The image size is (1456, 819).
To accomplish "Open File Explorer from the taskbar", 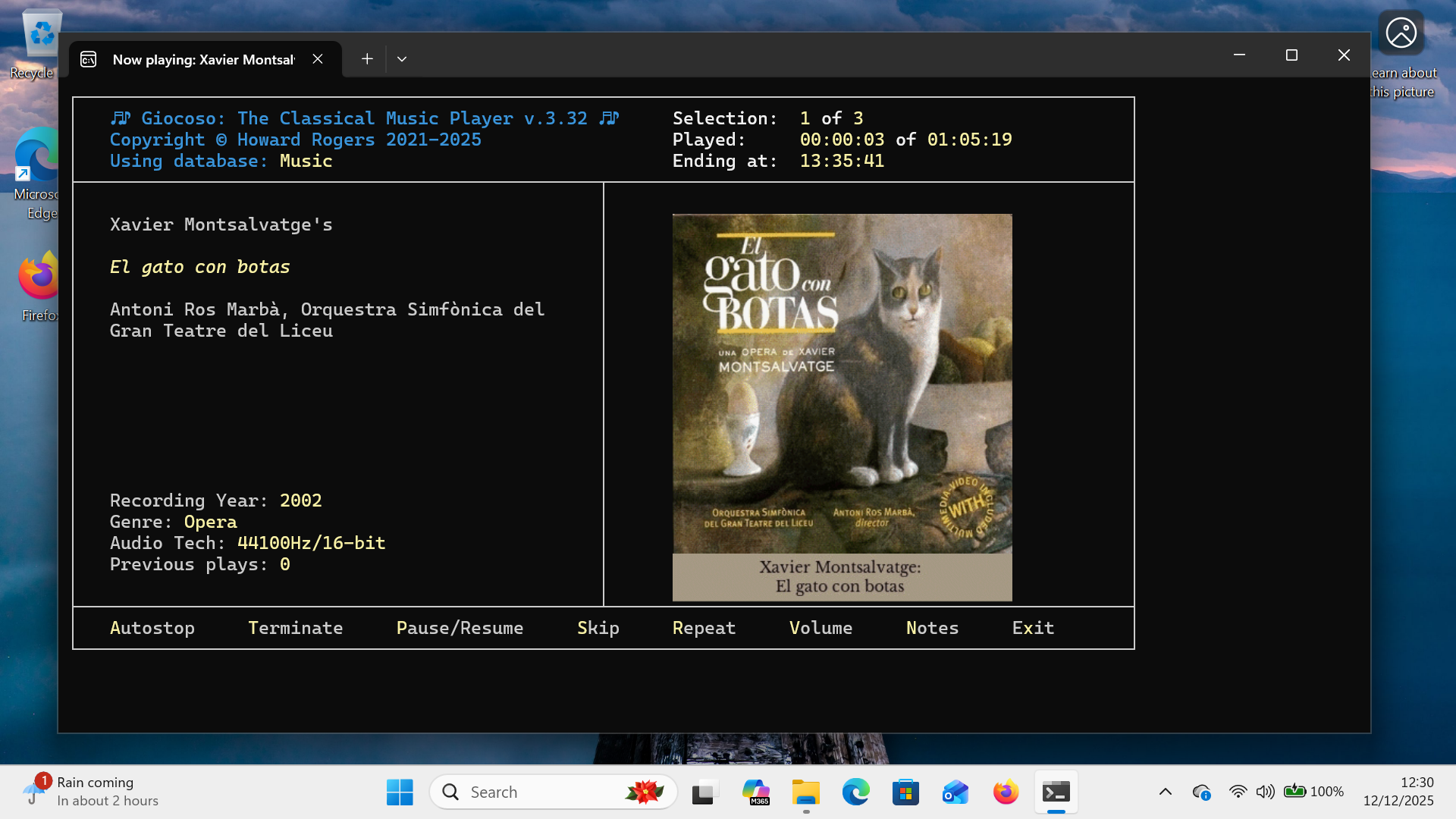I will point(805,791).
